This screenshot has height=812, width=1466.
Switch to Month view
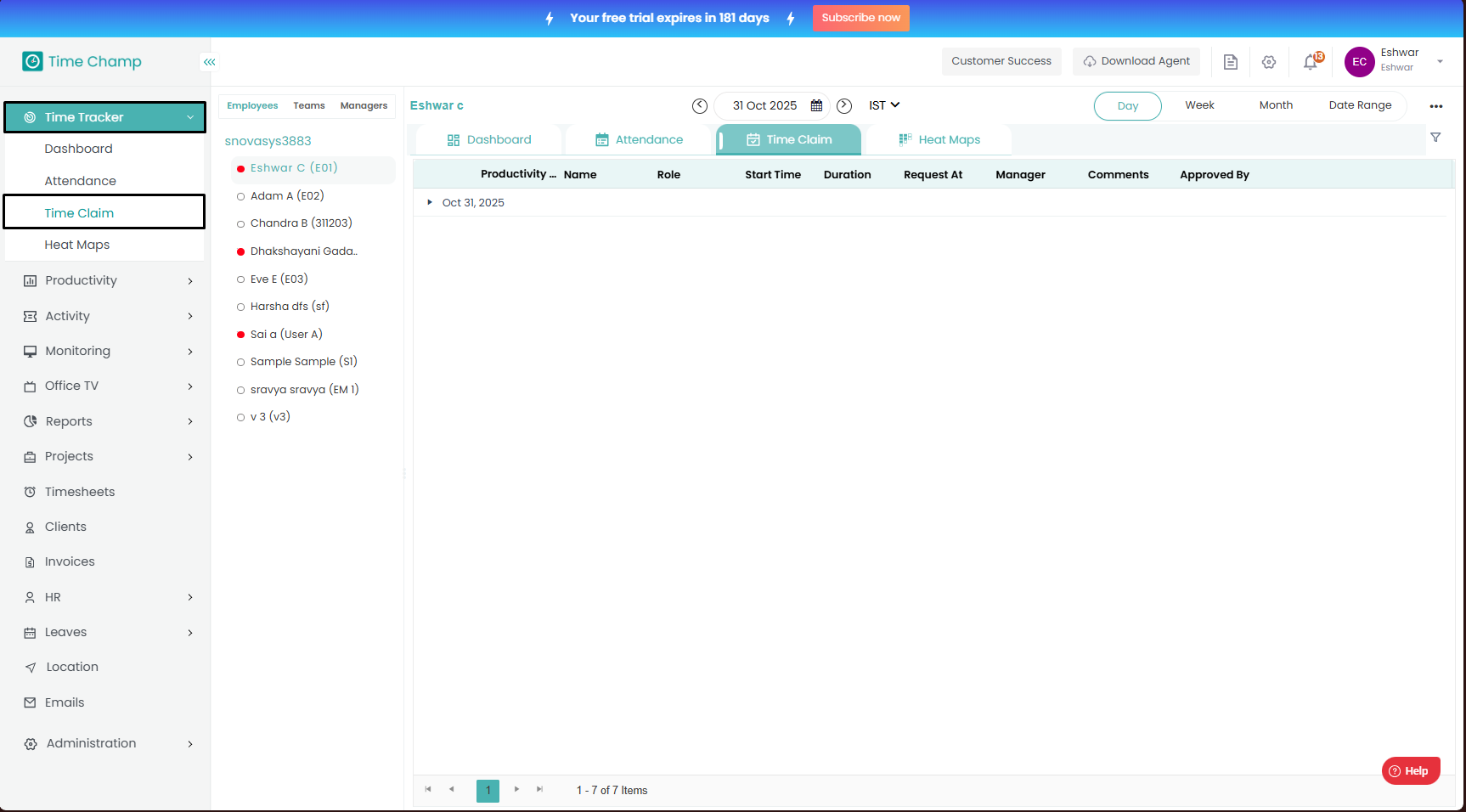(1276, 105)
